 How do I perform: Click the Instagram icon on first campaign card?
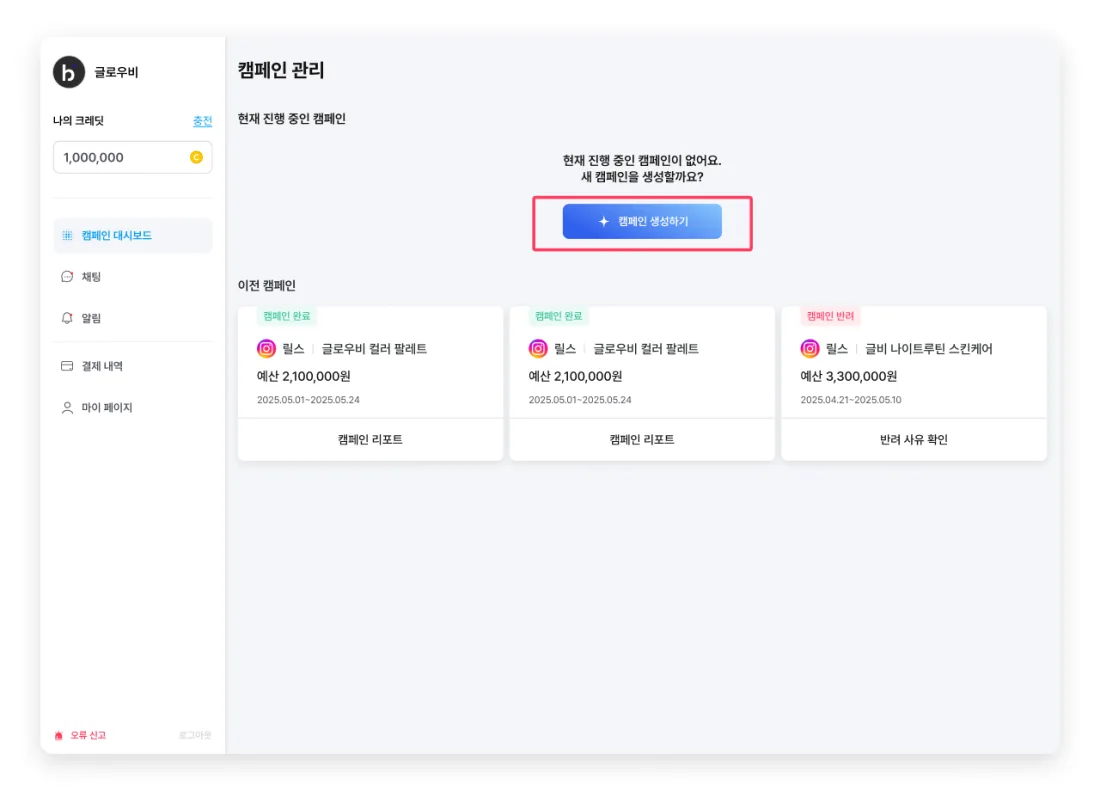(267, 349)
